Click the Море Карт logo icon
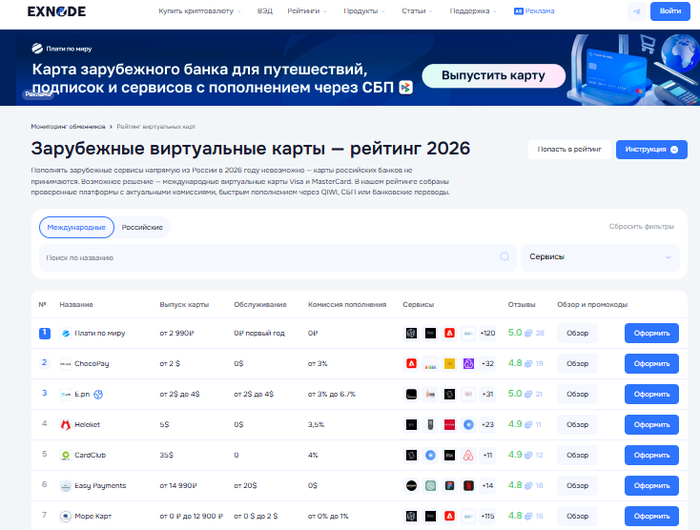The height and width of the screenshot is (530, 700). tap(66, 516)
